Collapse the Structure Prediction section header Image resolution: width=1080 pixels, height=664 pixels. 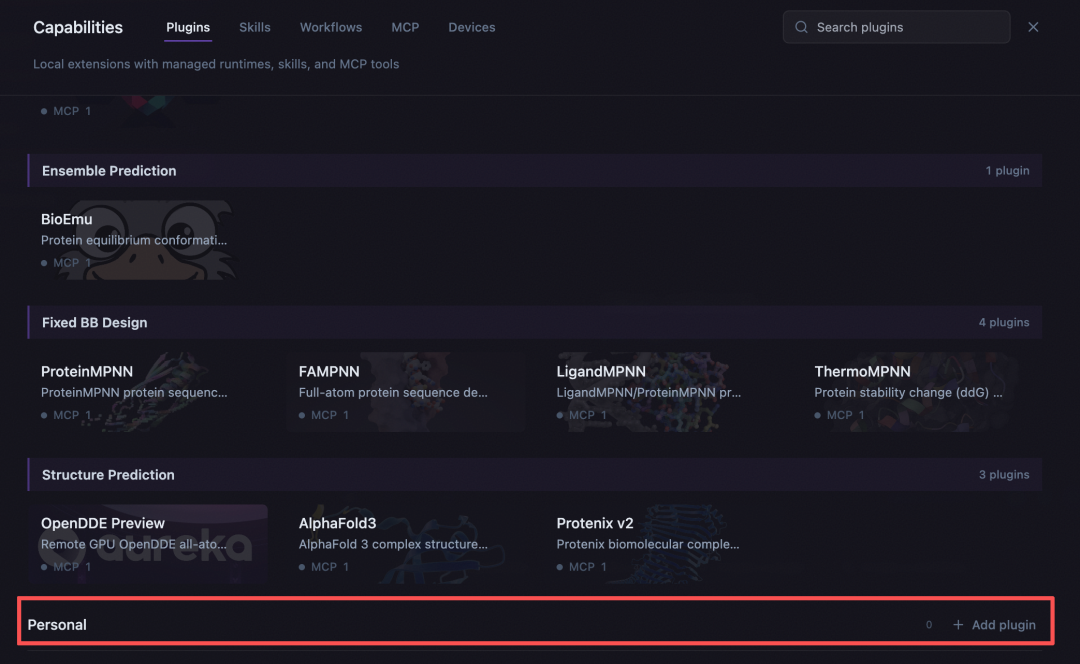click(534, 475)
